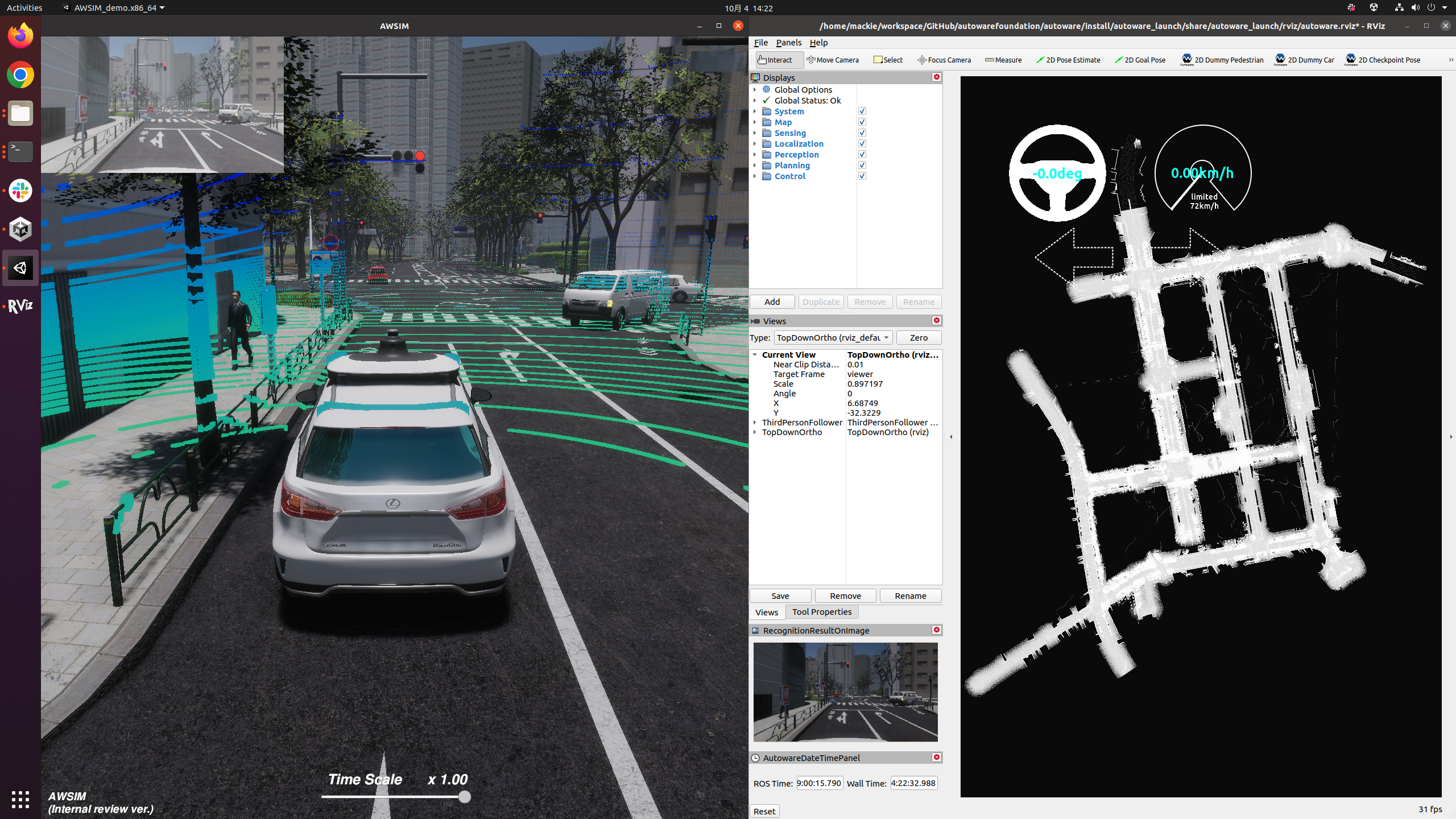Click the Add display button
This screenshot has width=1456, height=819.
coord(772,301)
